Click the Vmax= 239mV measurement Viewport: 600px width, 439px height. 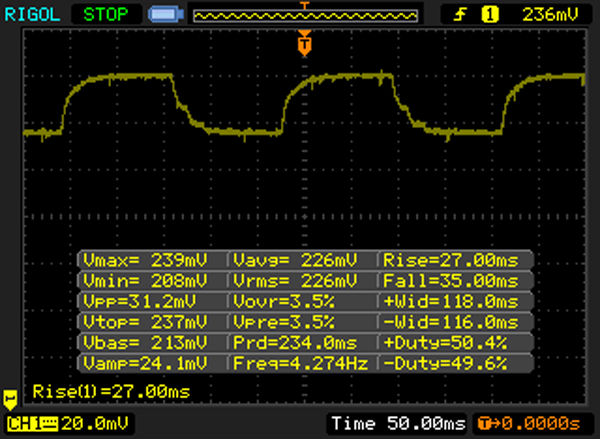[145, 260]
